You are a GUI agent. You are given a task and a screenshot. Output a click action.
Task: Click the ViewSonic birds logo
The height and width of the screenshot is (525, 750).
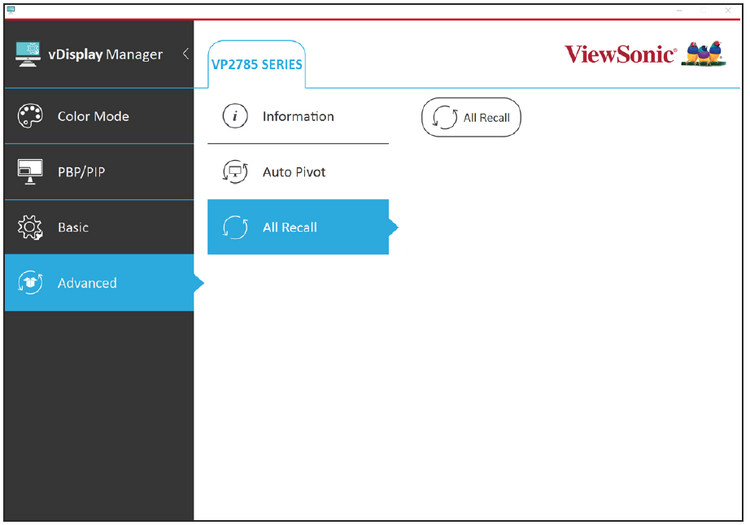(x=704, y=54)
